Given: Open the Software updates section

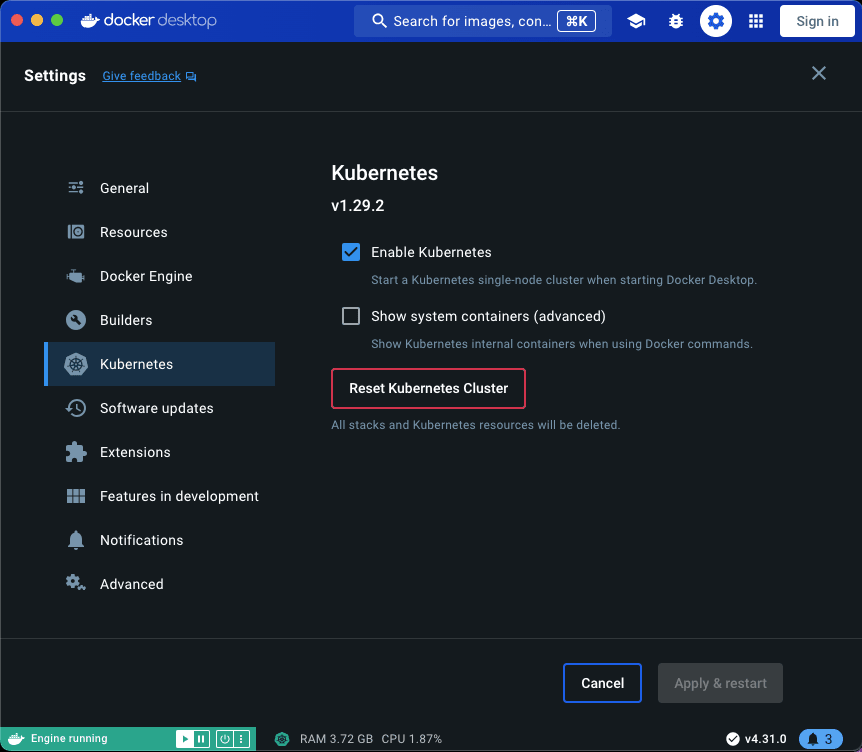Looking at the screenshot, I should point(159,408).
